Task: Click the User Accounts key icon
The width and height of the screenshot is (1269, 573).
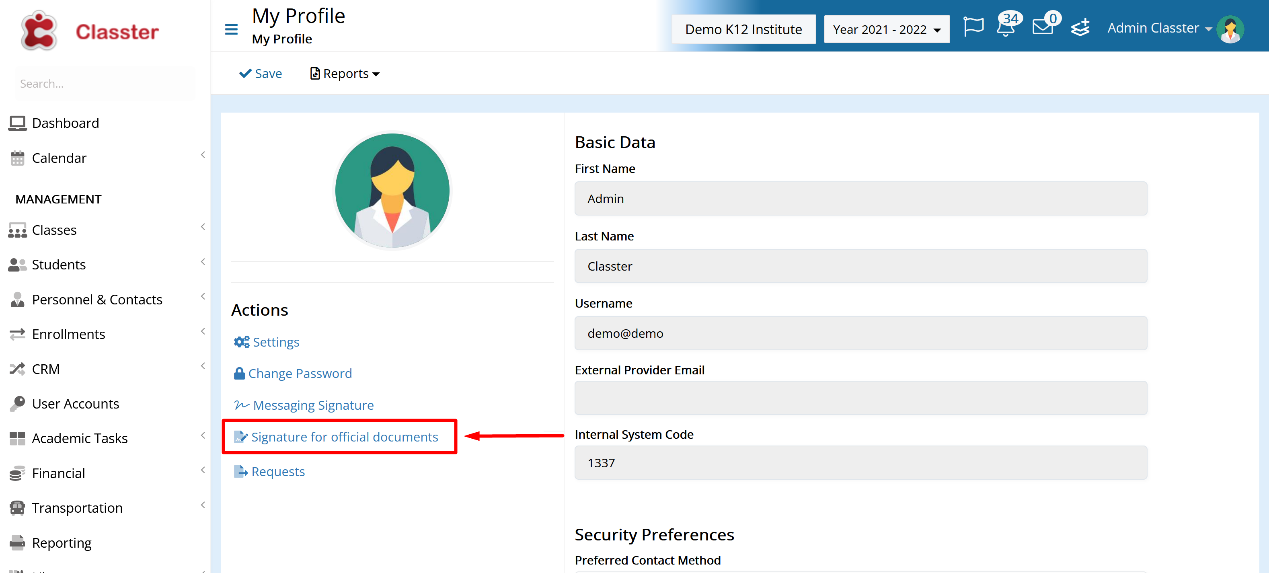Action: pos(17,404)
